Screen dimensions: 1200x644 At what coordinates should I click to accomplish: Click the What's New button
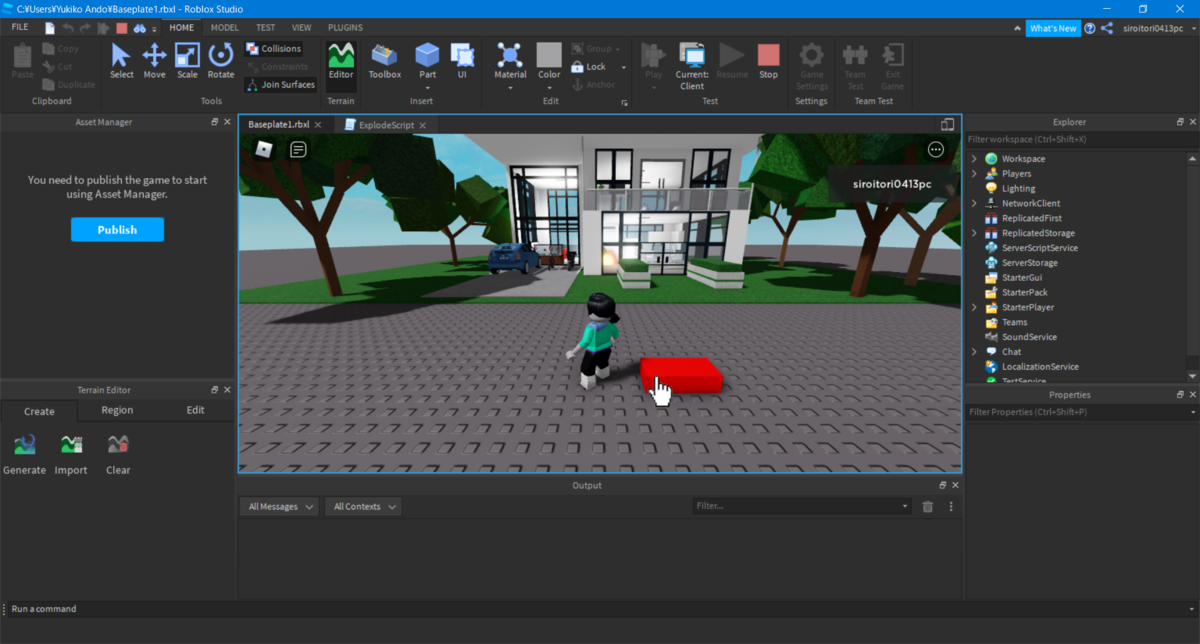coord(1053,28)
